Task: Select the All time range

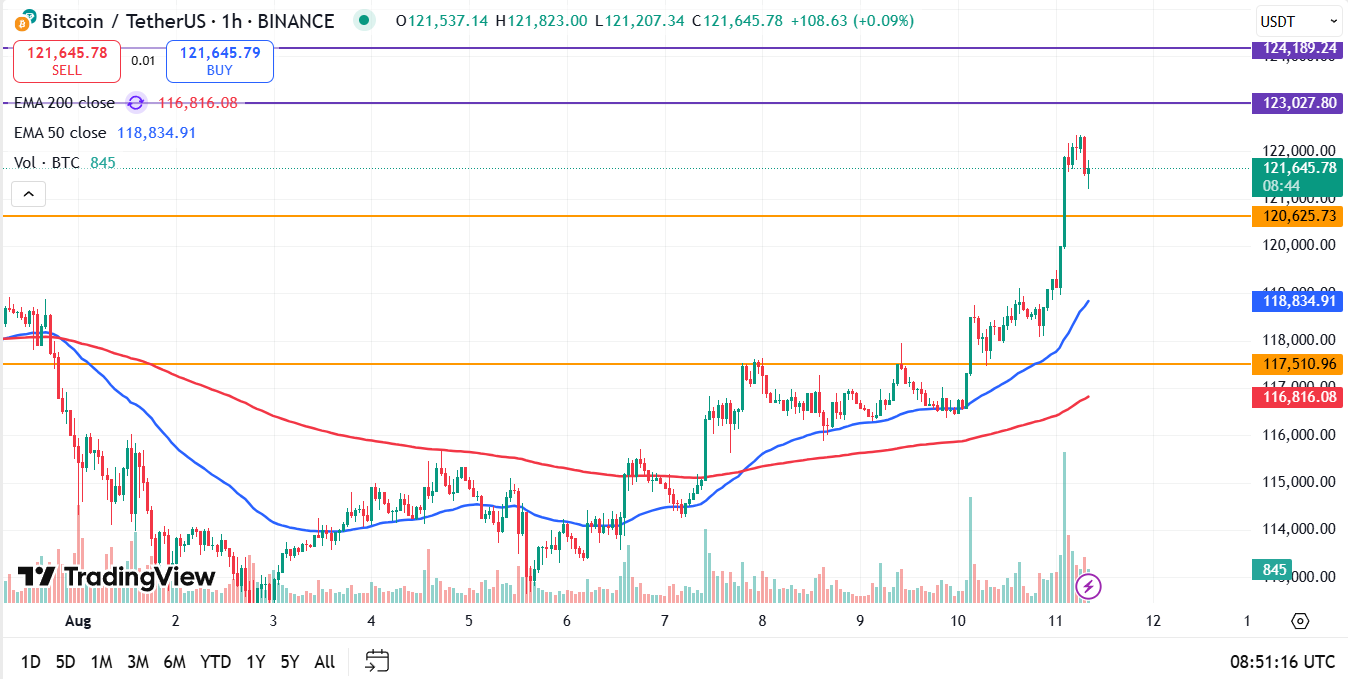Action: pyautogui.click(x=324, y=661)
